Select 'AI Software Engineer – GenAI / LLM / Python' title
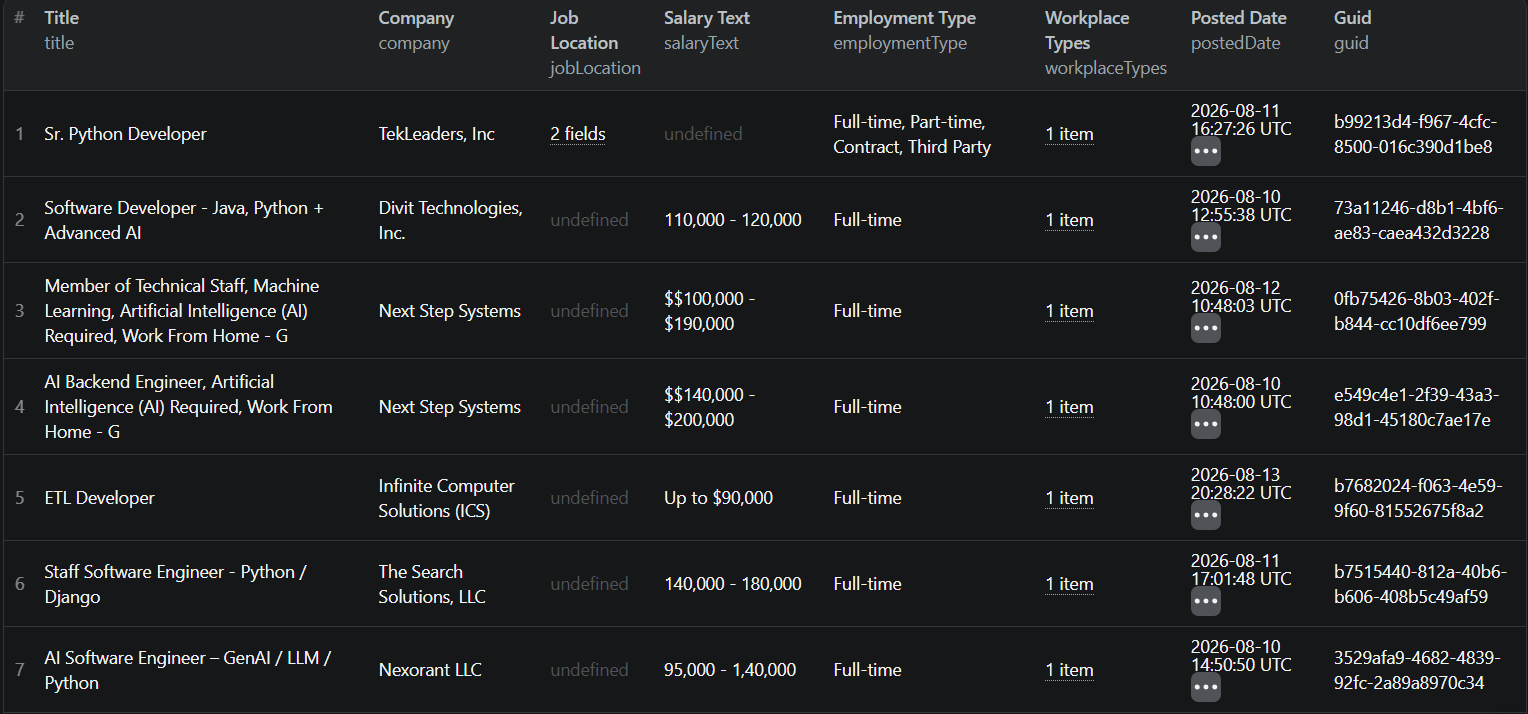The height and width of the screenshot is (714, 1528). tap(187, 670)
